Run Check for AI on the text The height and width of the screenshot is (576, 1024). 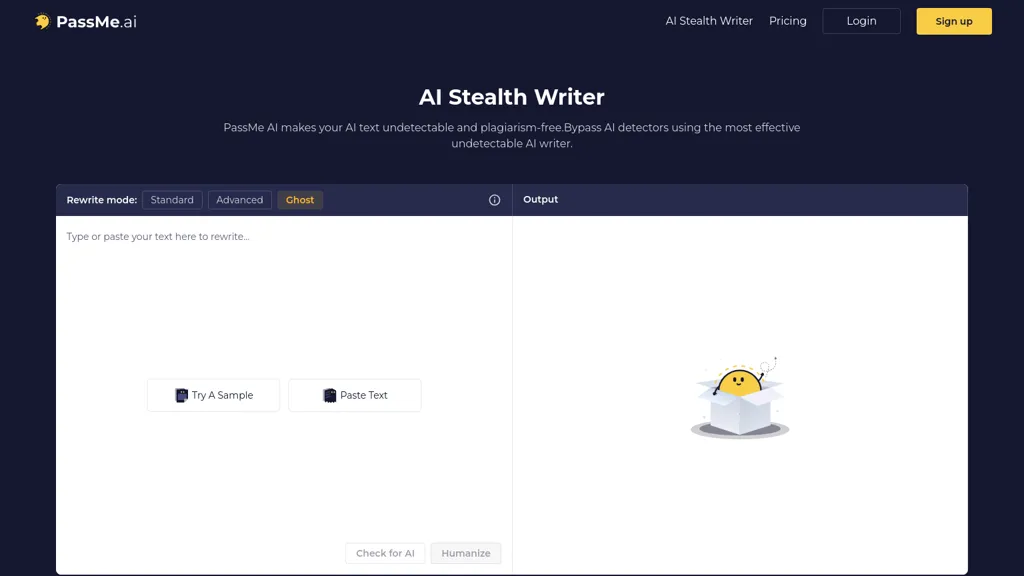click(385, 553)
